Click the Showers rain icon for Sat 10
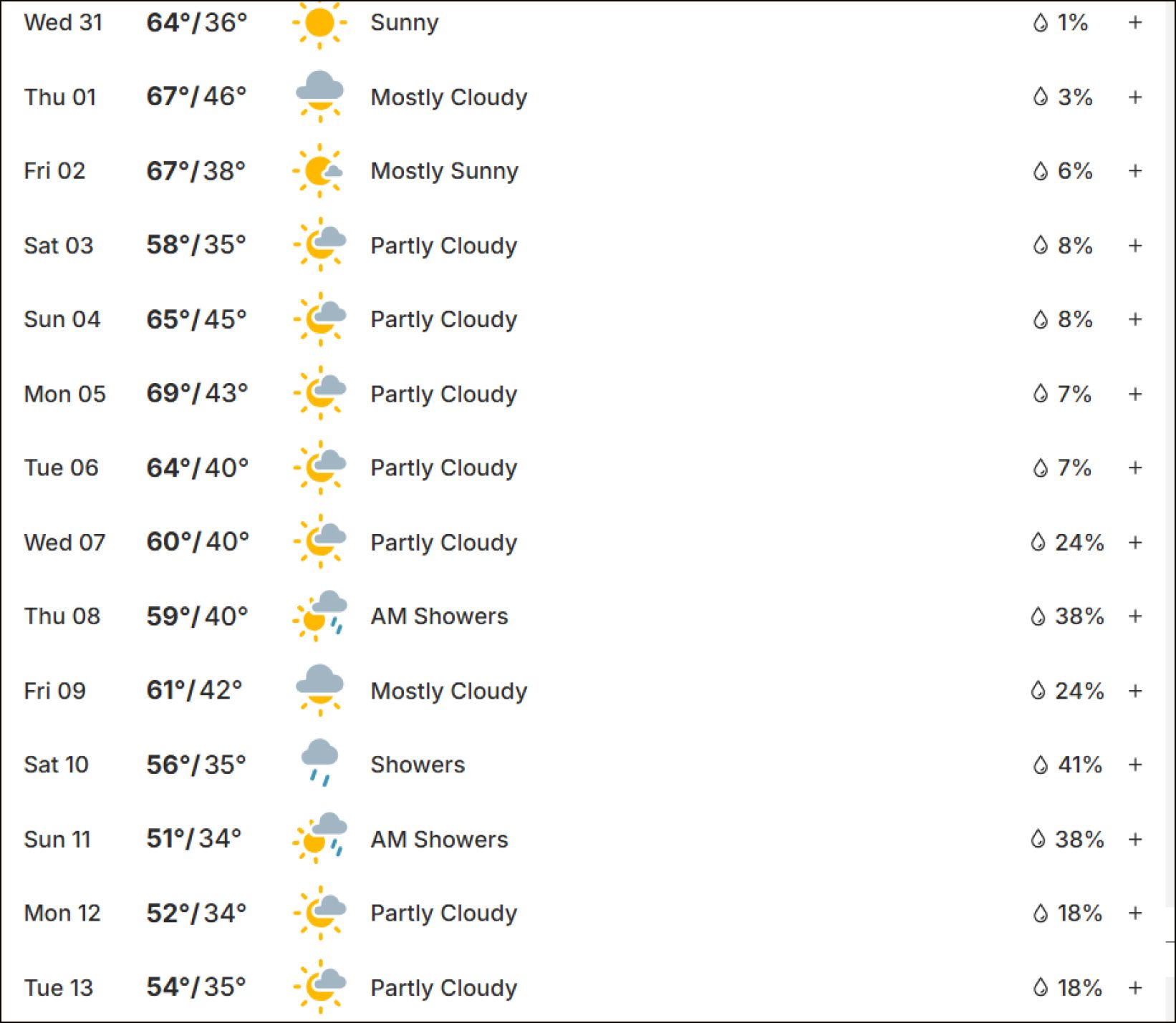Screen dimensions: 1176x1023 [x=319, y=763]
